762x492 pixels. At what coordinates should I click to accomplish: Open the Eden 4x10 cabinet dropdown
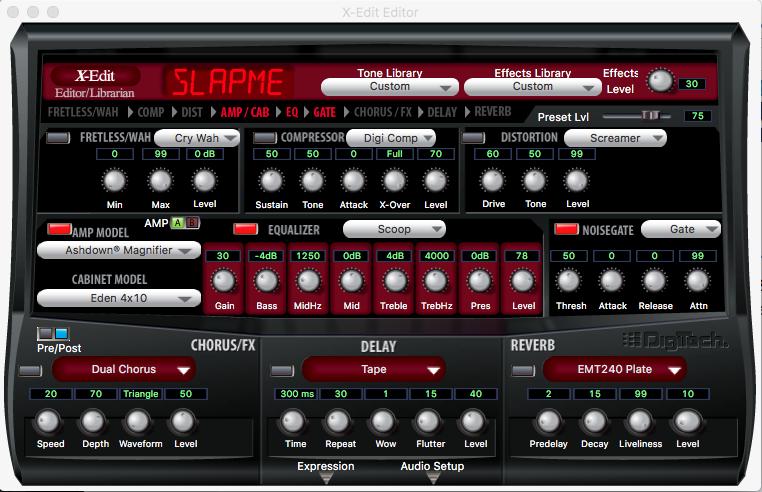[119, 298]
